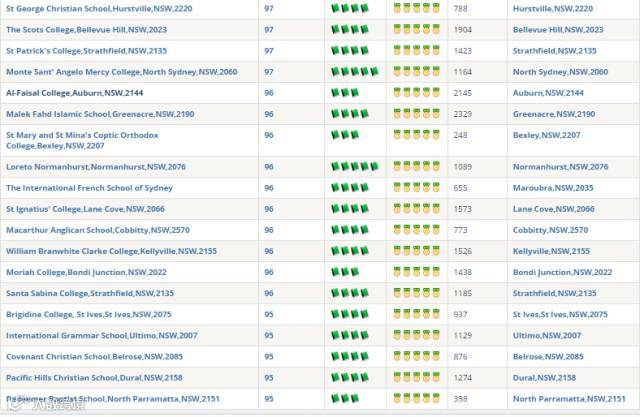Click green book rating icons for Moriah College

pos(345,272)
